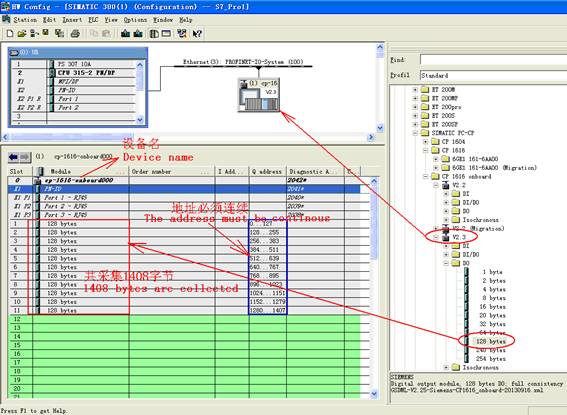The width and height of the screenshot is (567, 415).
Task: Click the context Help arrow icon
Action: click(x=197, y=34)
